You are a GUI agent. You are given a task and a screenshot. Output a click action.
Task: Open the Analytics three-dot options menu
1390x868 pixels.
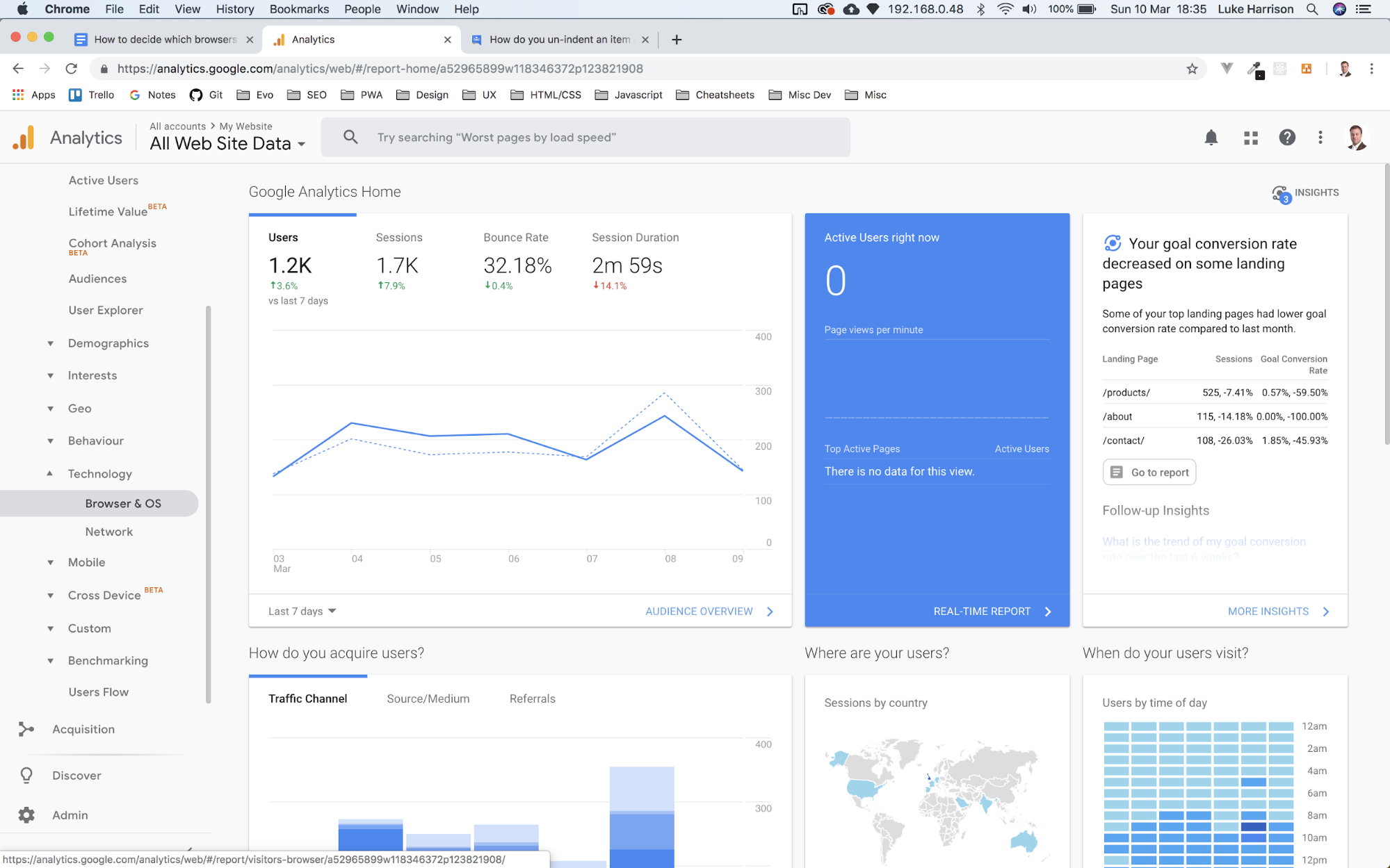click(1320, 138)
